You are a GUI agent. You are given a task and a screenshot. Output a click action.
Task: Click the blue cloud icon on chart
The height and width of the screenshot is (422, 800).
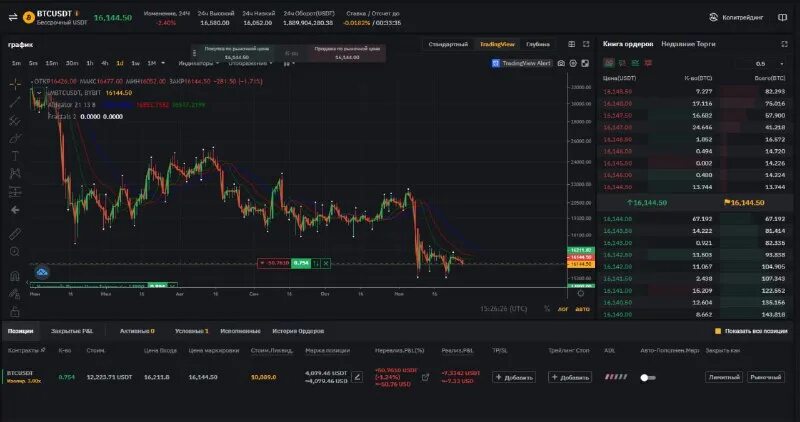42,272
